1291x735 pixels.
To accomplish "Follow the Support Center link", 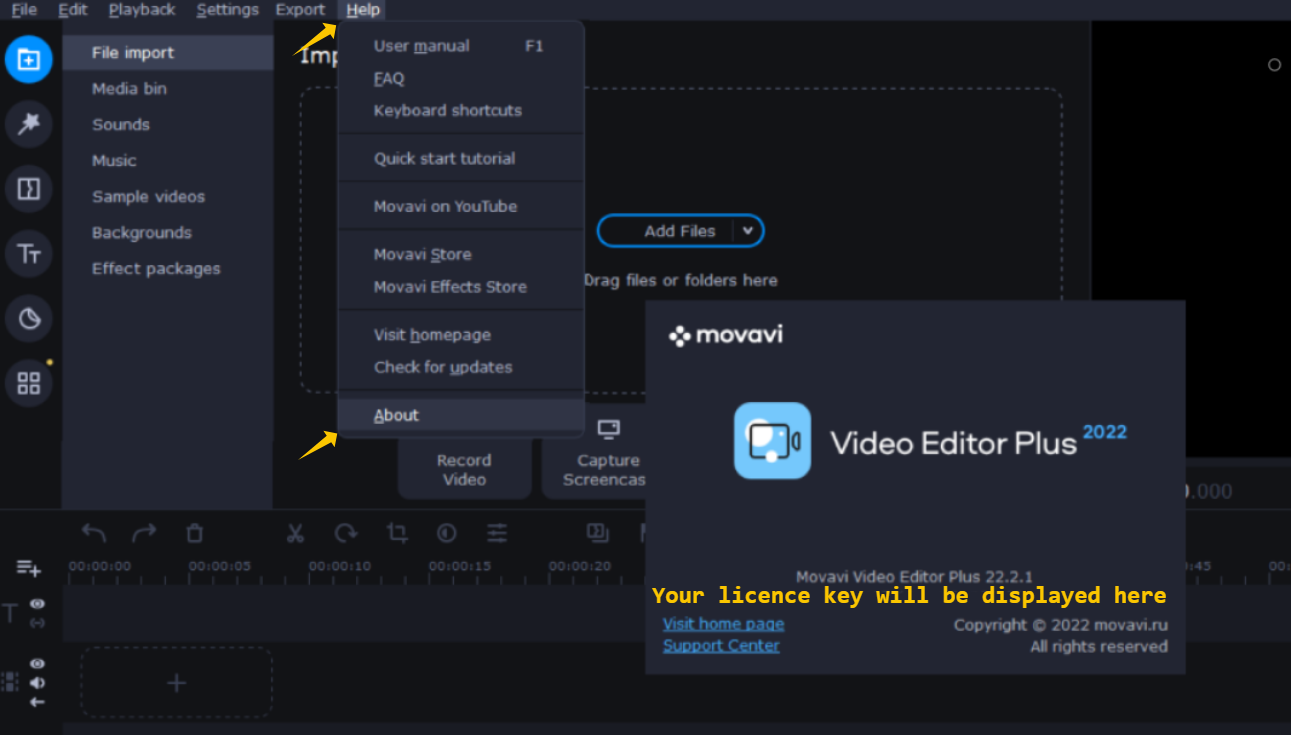I will 721,646.
